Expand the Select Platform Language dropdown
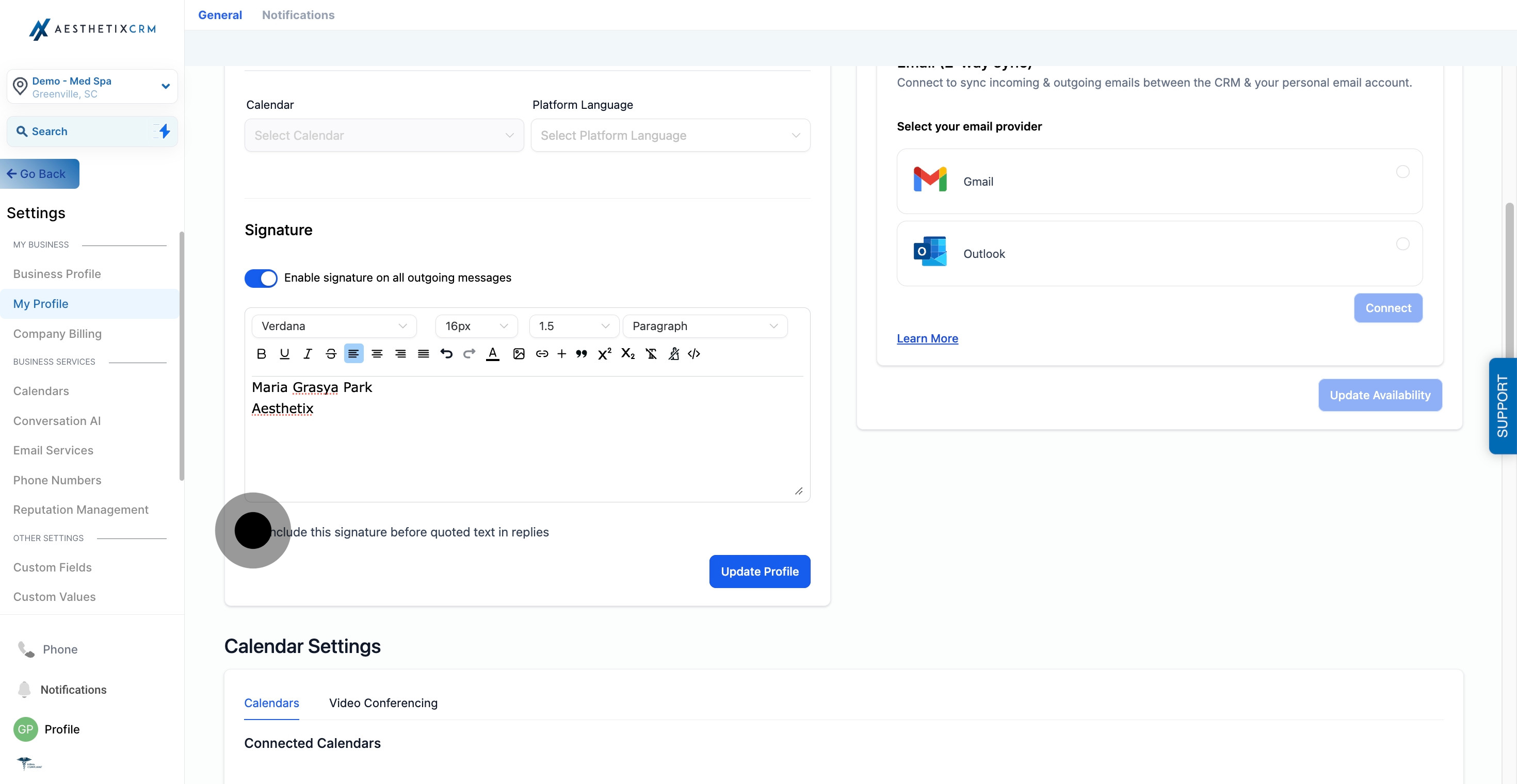This screenshot has width=1517, height=784. 670,135
